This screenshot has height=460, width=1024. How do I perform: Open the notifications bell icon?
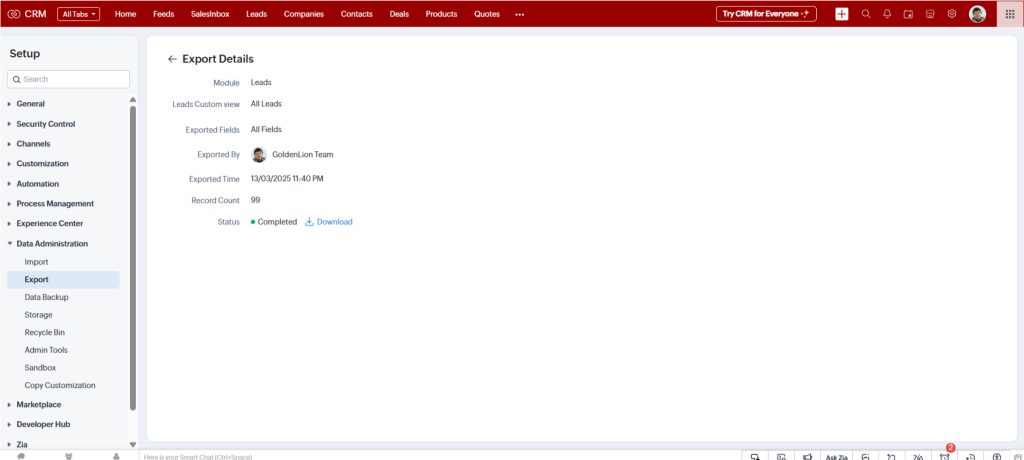pyautogui.click(x=887, y=14)
